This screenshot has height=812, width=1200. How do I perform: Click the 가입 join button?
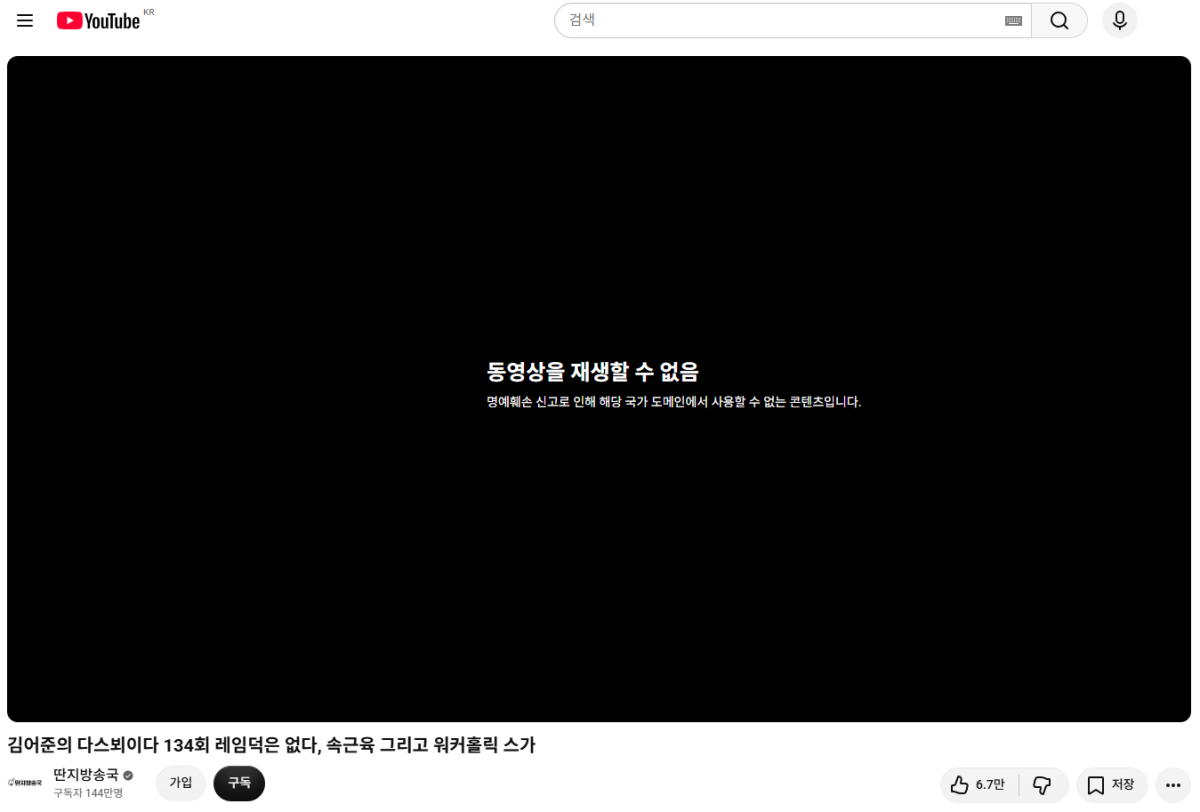[x=181, y=783]
